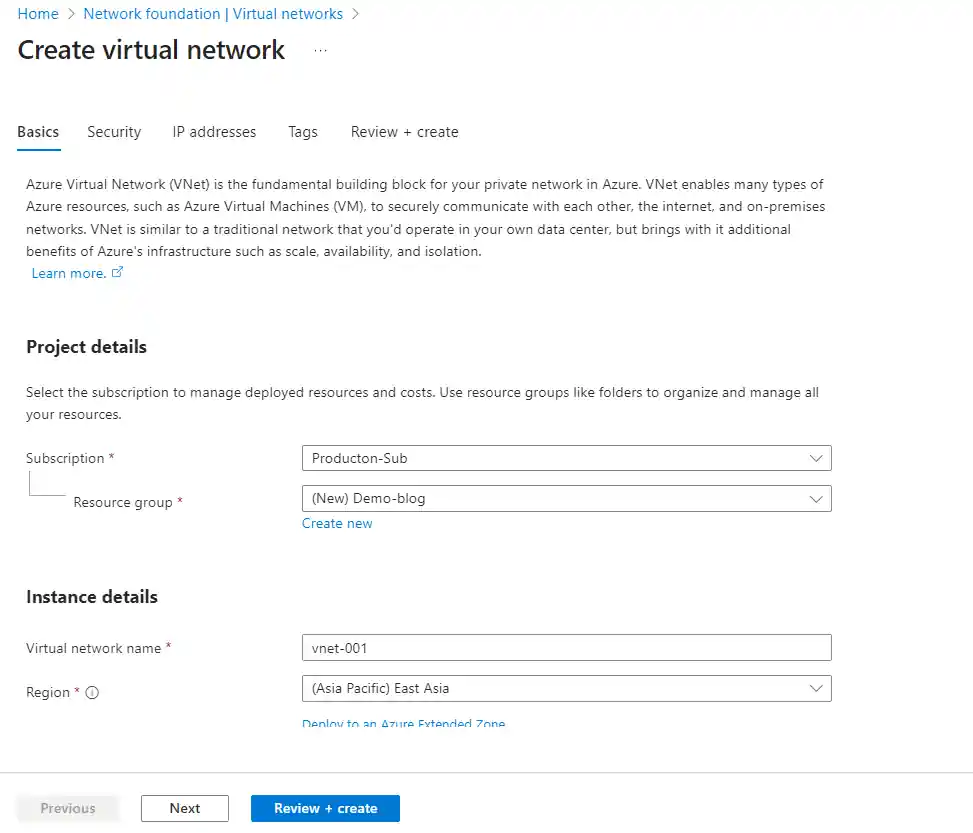Click Deploy to an Azure Extended Zone link

[403, 723]
